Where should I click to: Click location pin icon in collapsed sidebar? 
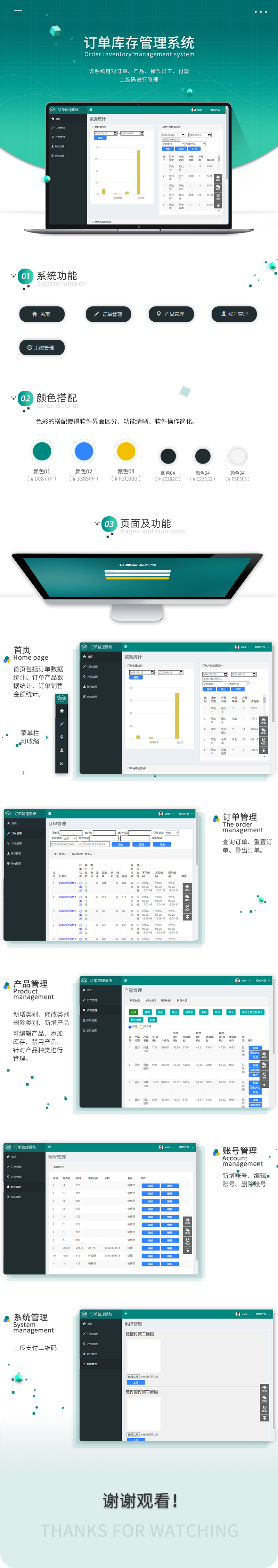click(62, 737)
